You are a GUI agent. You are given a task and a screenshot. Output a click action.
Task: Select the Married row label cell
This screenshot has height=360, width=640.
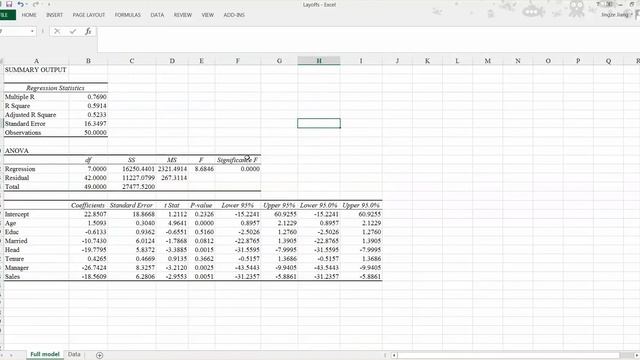coord(36,241)
